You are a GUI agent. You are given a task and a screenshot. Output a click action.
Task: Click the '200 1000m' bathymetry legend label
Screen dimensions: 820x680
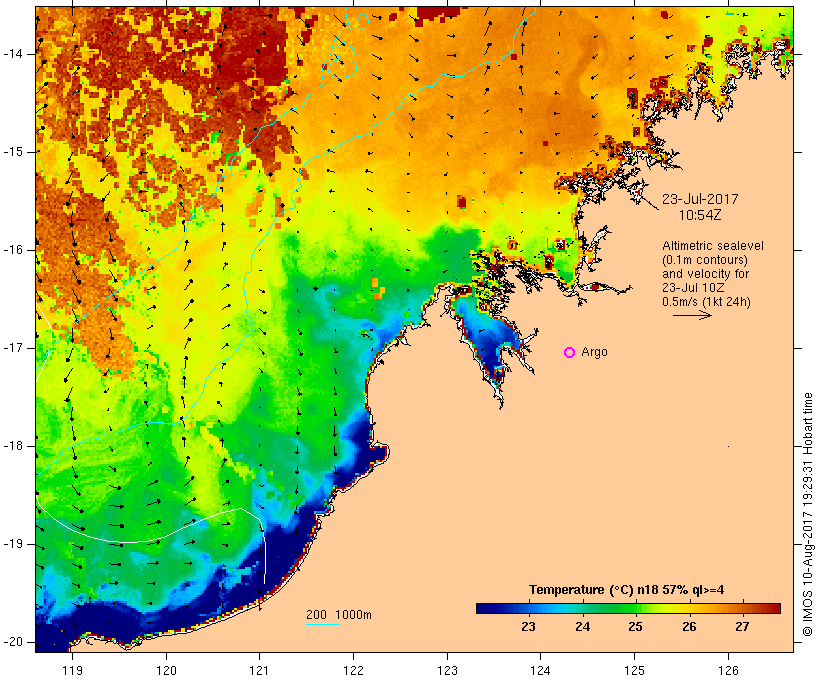click(x=339, y=615)
